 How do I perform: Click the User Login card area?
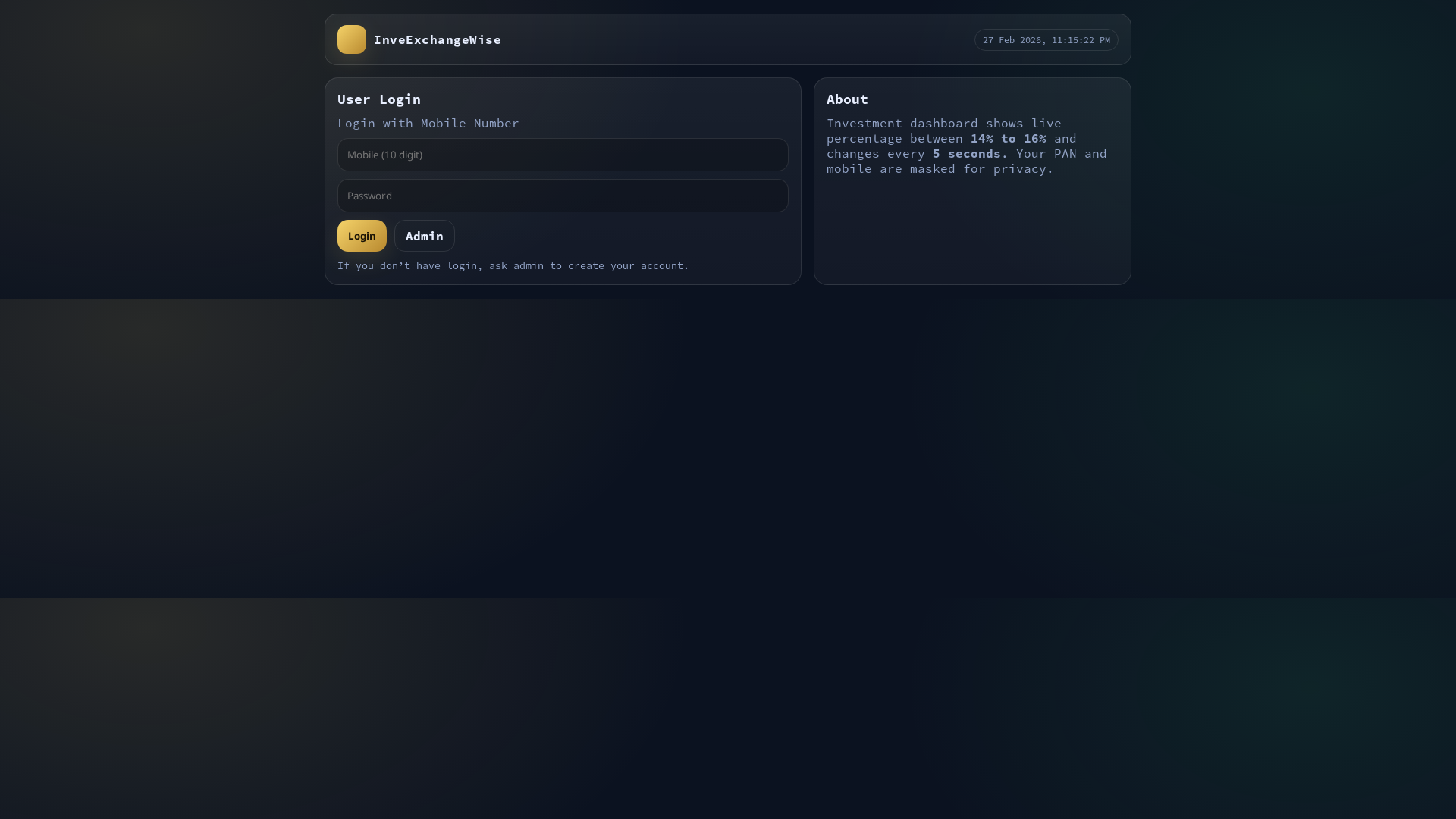[562, 180]
